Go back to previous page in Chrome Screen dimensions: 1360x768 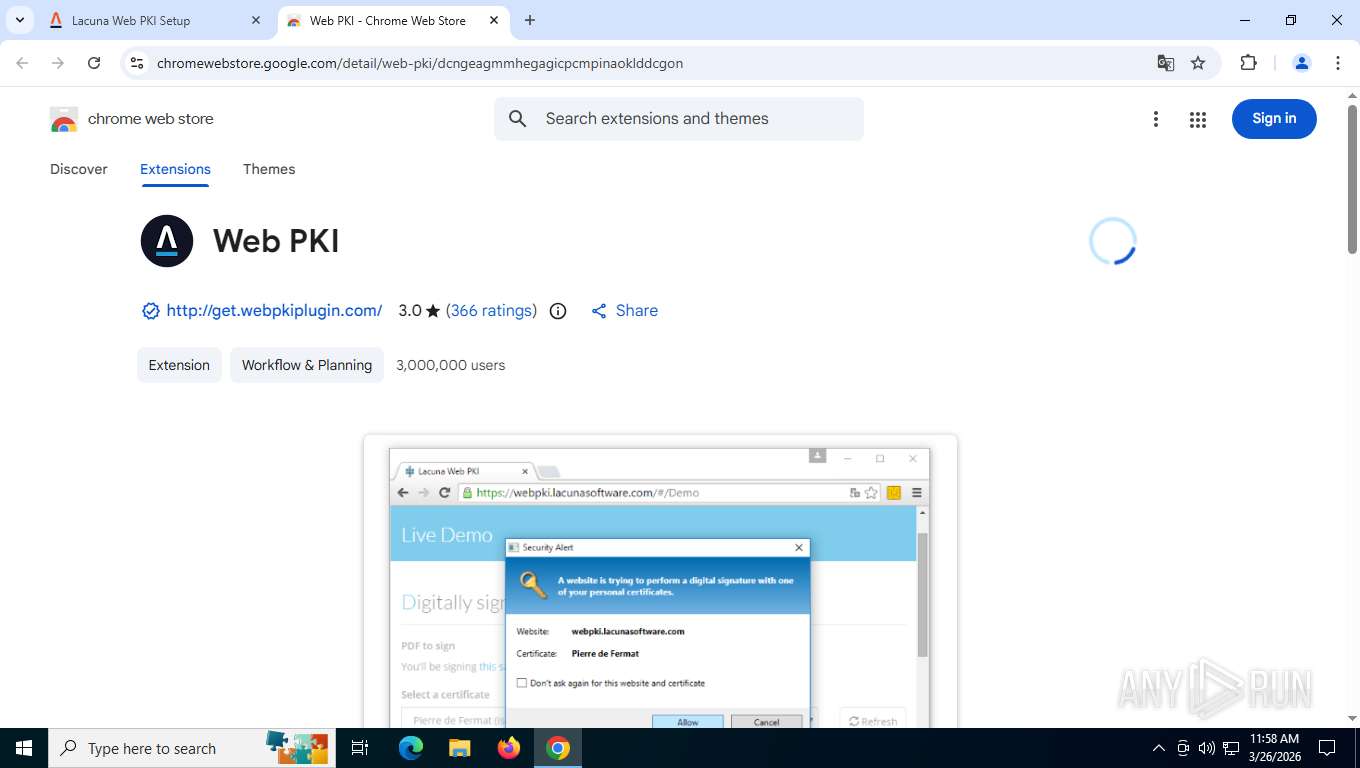pyautogui.click(x=22, y=63)
